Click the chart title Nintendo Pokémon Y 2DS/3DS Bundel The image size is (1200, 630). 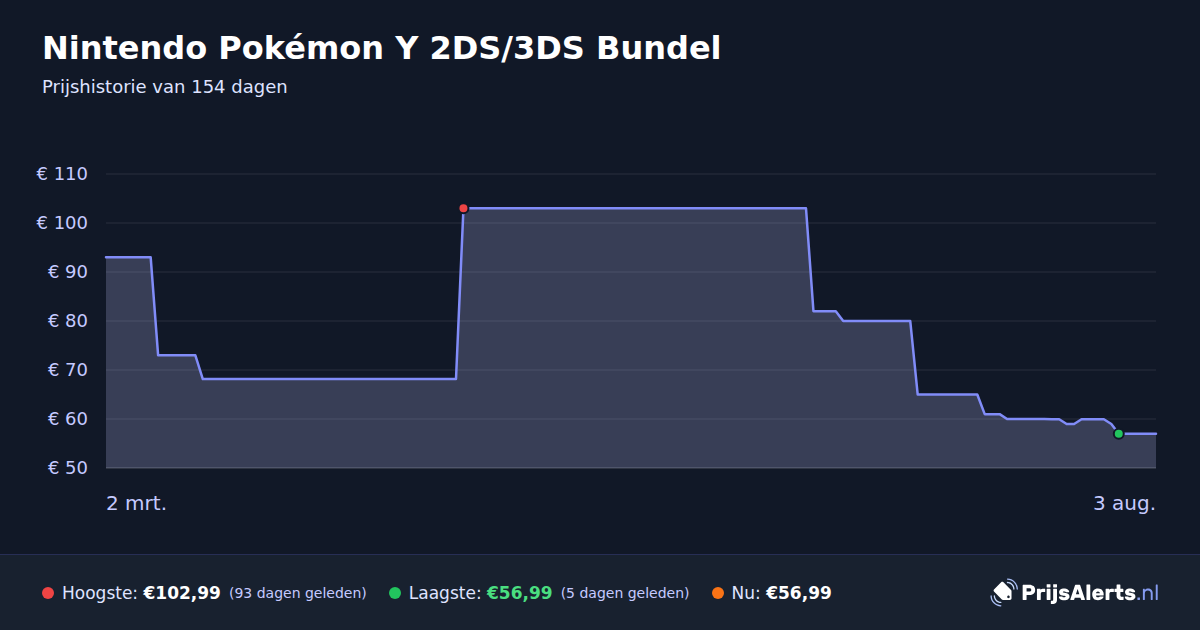(x=381, y=48)
